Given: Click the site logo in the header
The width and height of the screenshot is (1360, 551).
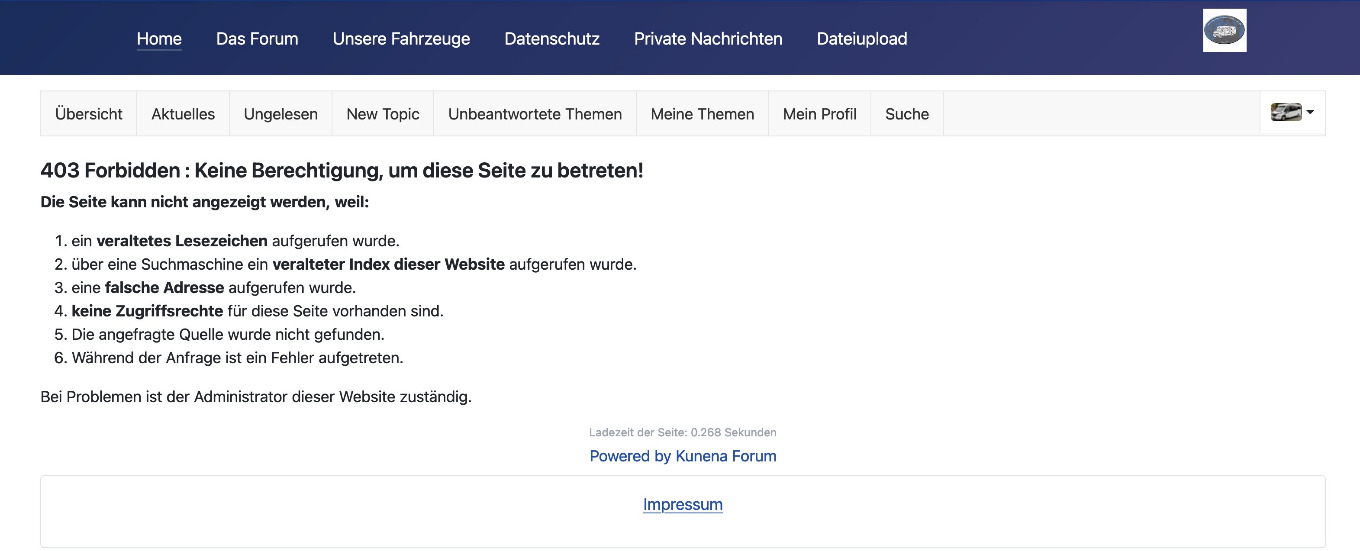Looking at the screenshot, I should click(1224, 30).
